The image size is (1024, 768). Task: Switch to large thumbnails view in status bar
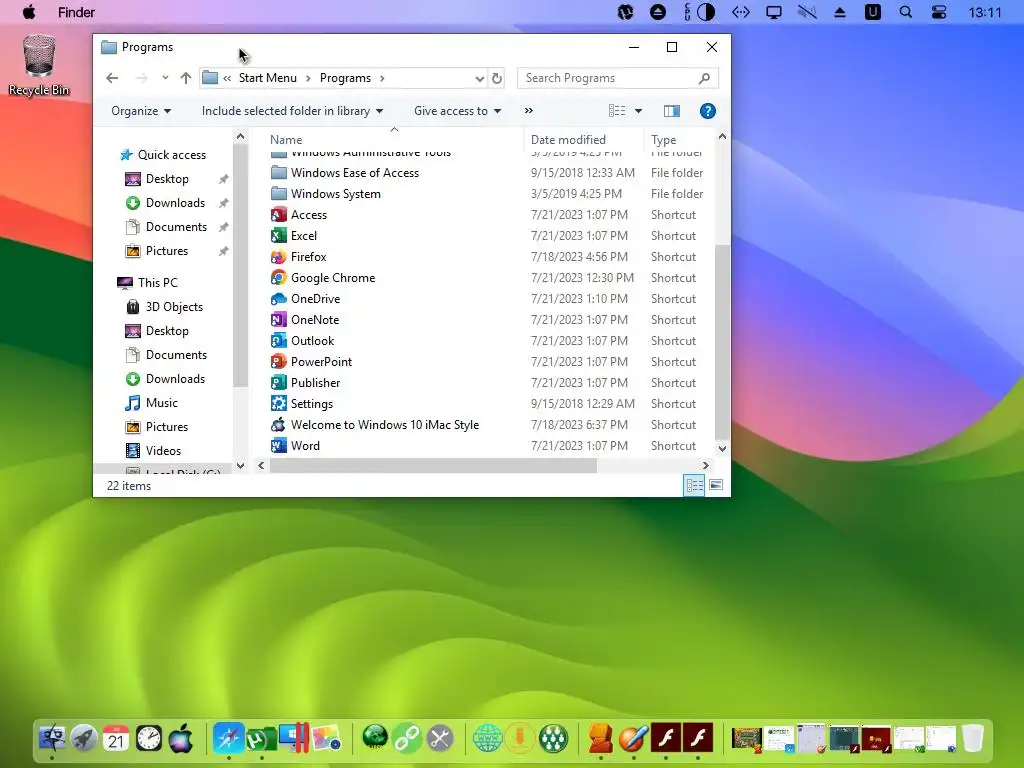[716, 485]
